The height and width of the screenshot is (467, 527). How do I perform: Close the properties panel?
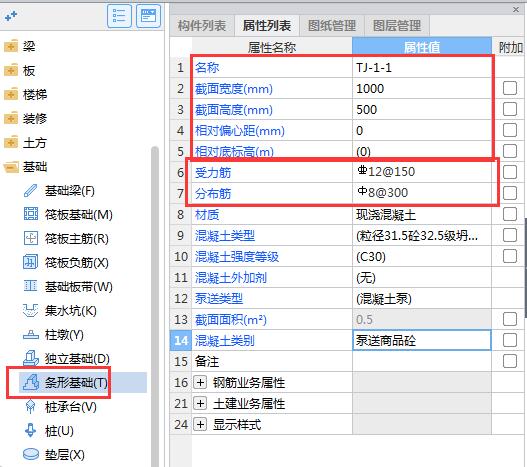[516, 10]
